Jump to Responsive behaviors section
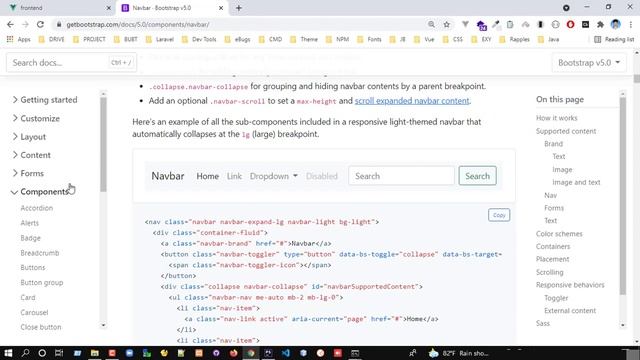This screenshot has height=360, width=640. point(570,285)
